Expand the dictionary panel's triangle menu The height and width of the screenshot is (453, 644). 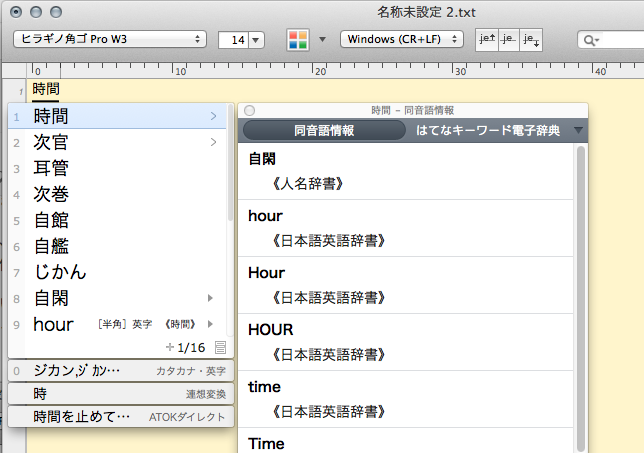(578, 131)
